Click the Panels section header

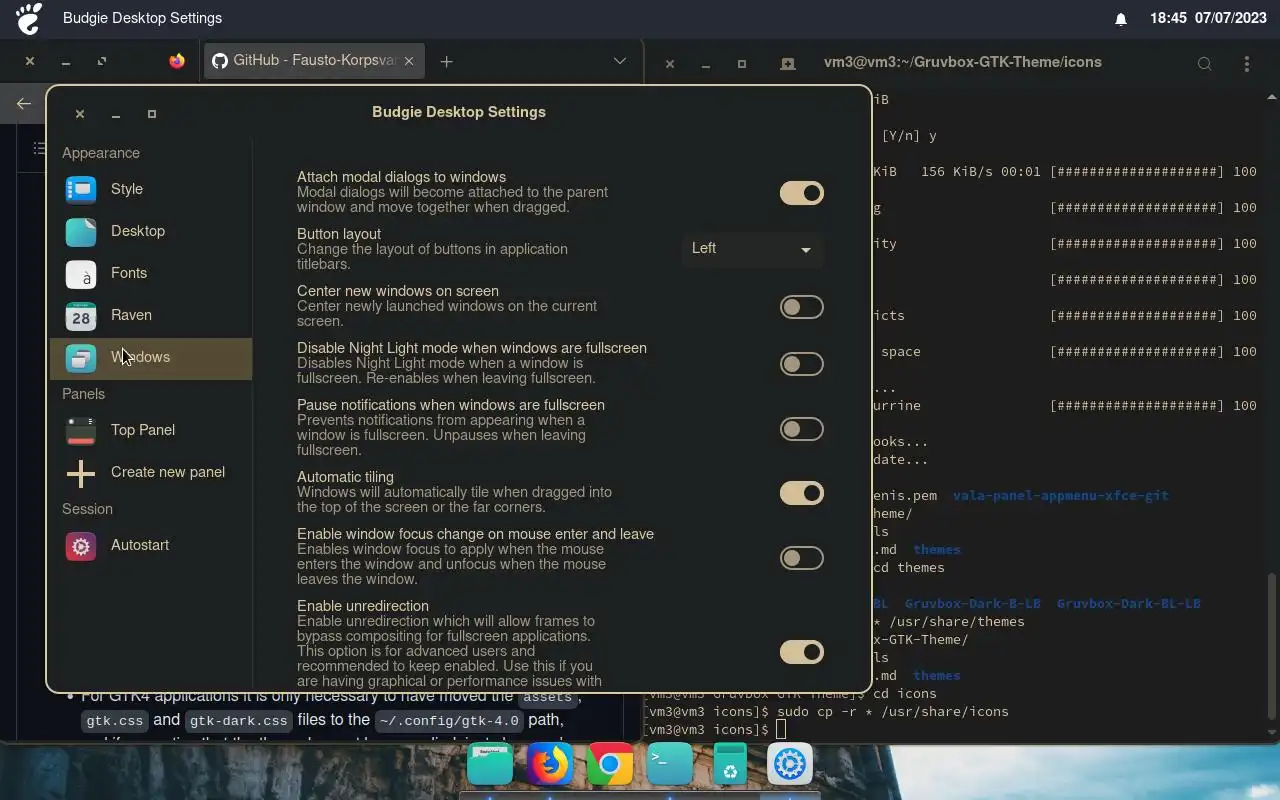(x=83, y=394)
